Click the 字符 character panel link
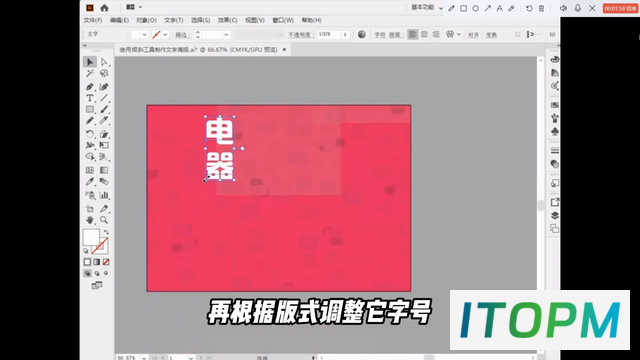640x360 pixels. pyautogui.click(x=380, y=35)
